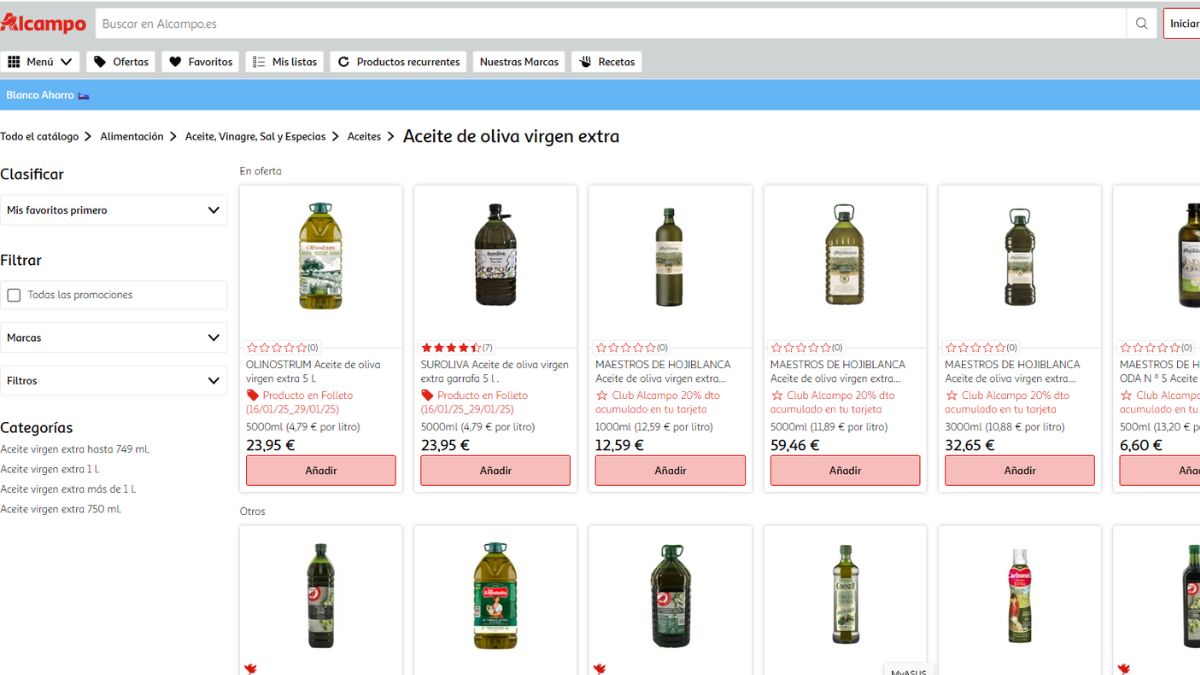Click the Ofertas tag icon

(x=100, y=62)
